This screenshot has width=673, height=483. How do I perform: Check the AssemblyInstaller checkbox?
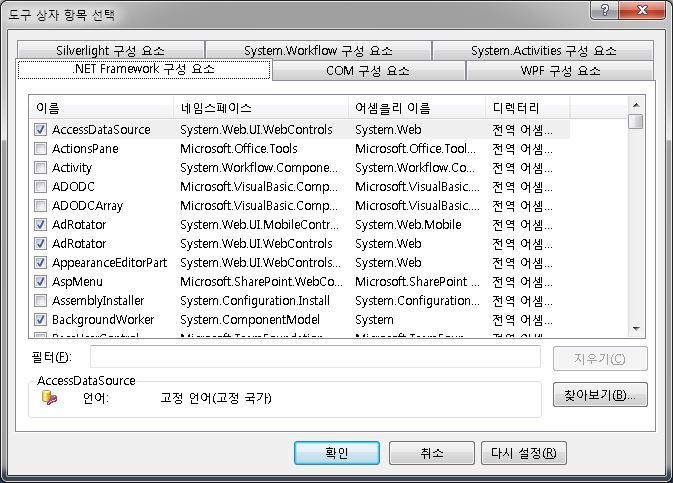click(40, 301)
